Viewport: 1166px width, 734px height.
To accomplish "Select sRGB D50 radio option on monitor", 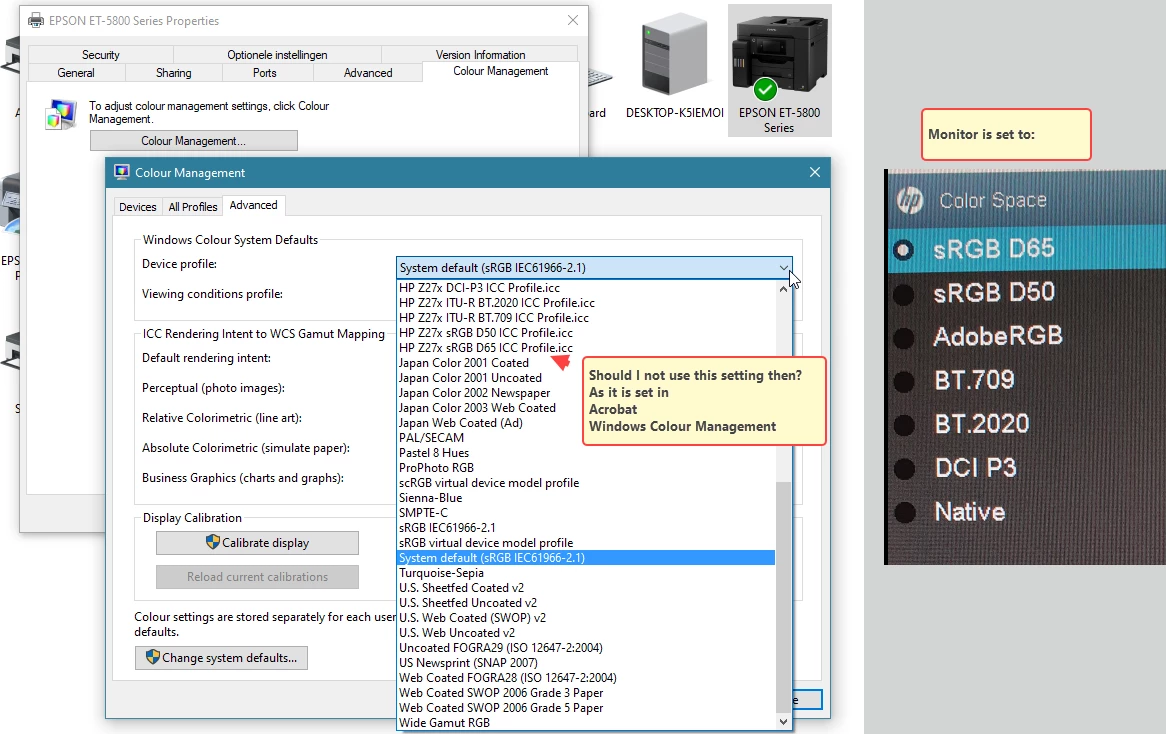I will tap(904, 294).
